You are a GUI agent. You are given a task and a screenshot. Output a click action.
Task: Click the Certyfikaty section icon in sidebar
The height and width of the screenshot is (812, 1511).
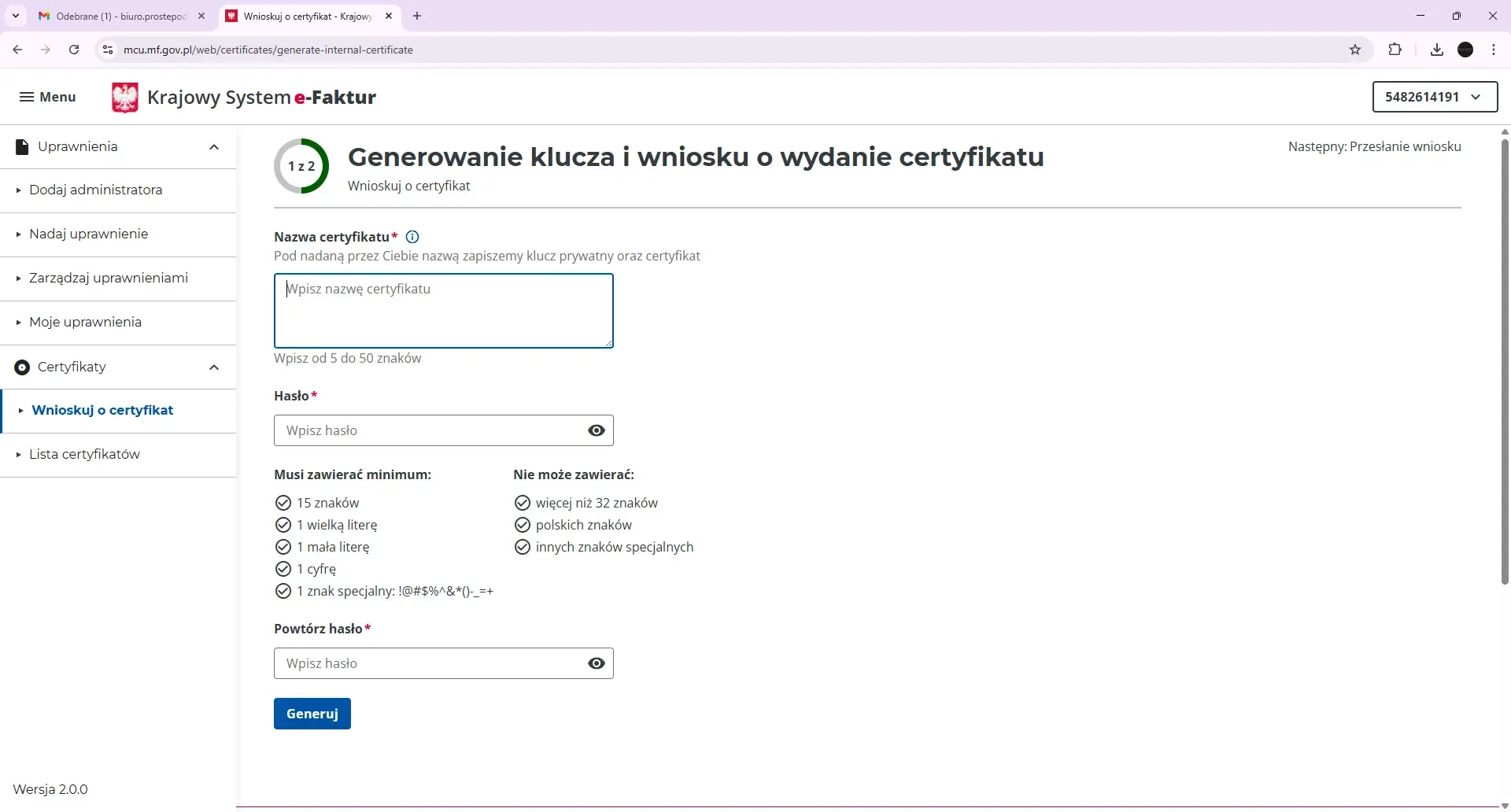click(x=21, y=367)
